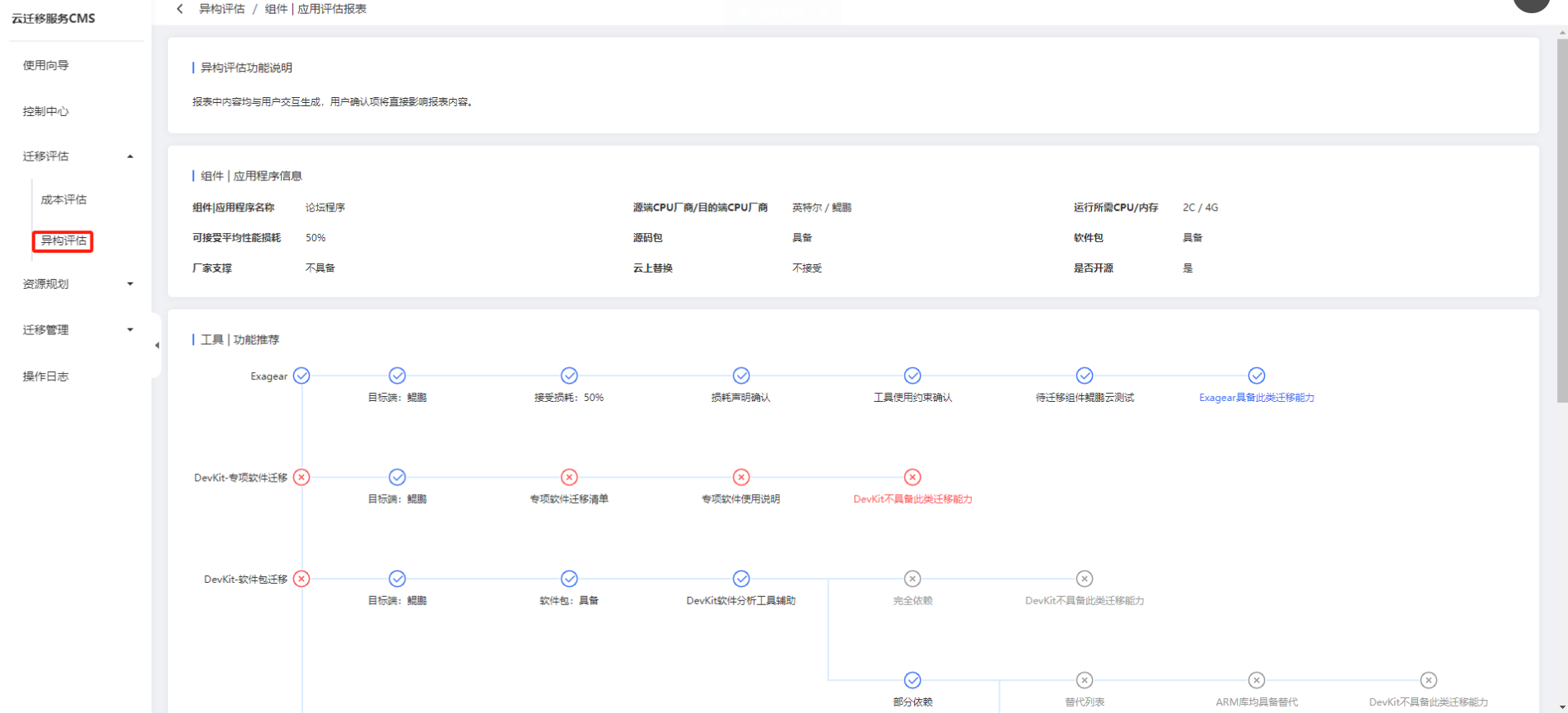Click the 待迁移组件鲲鹏云测试 check node
This screenshot has height=713, width=1568.
[1085, 375]
